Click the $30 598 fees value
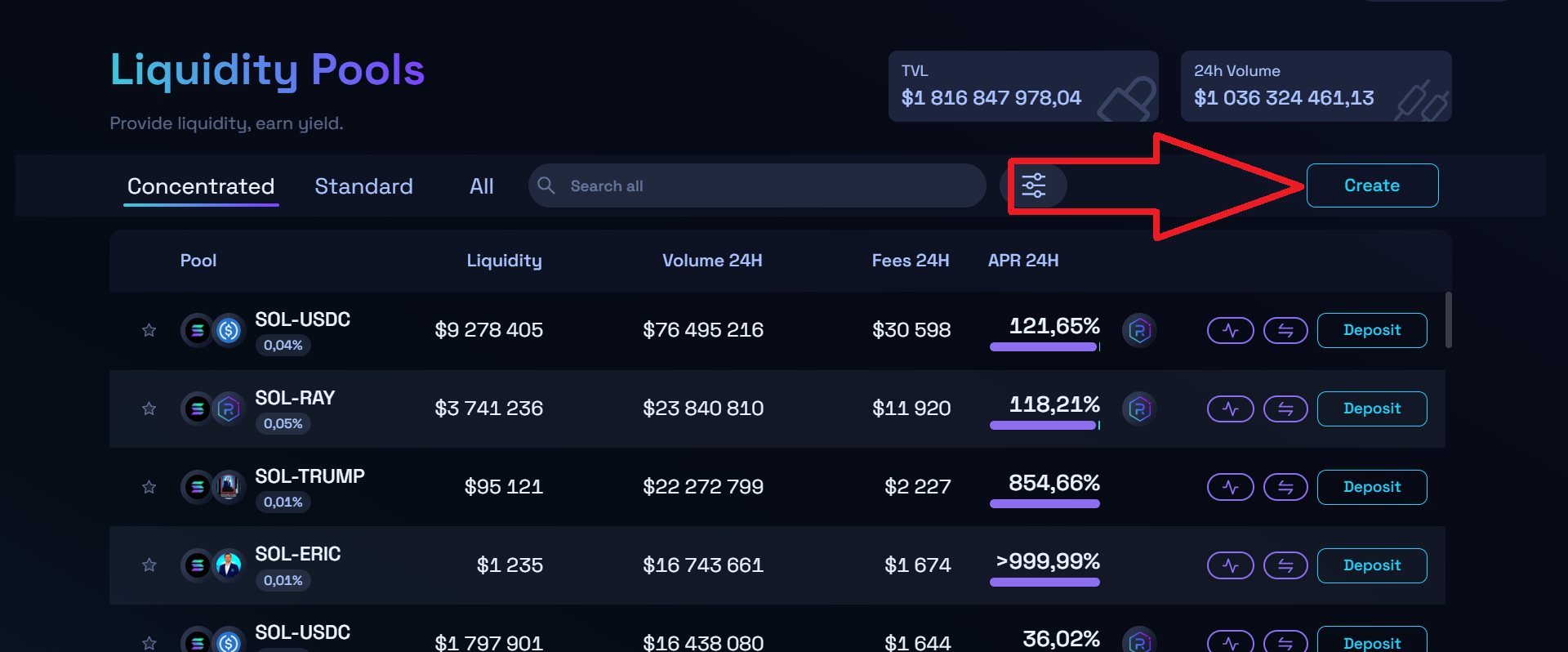Screen dimensions: 1568x652 click(x=911, y=330)
